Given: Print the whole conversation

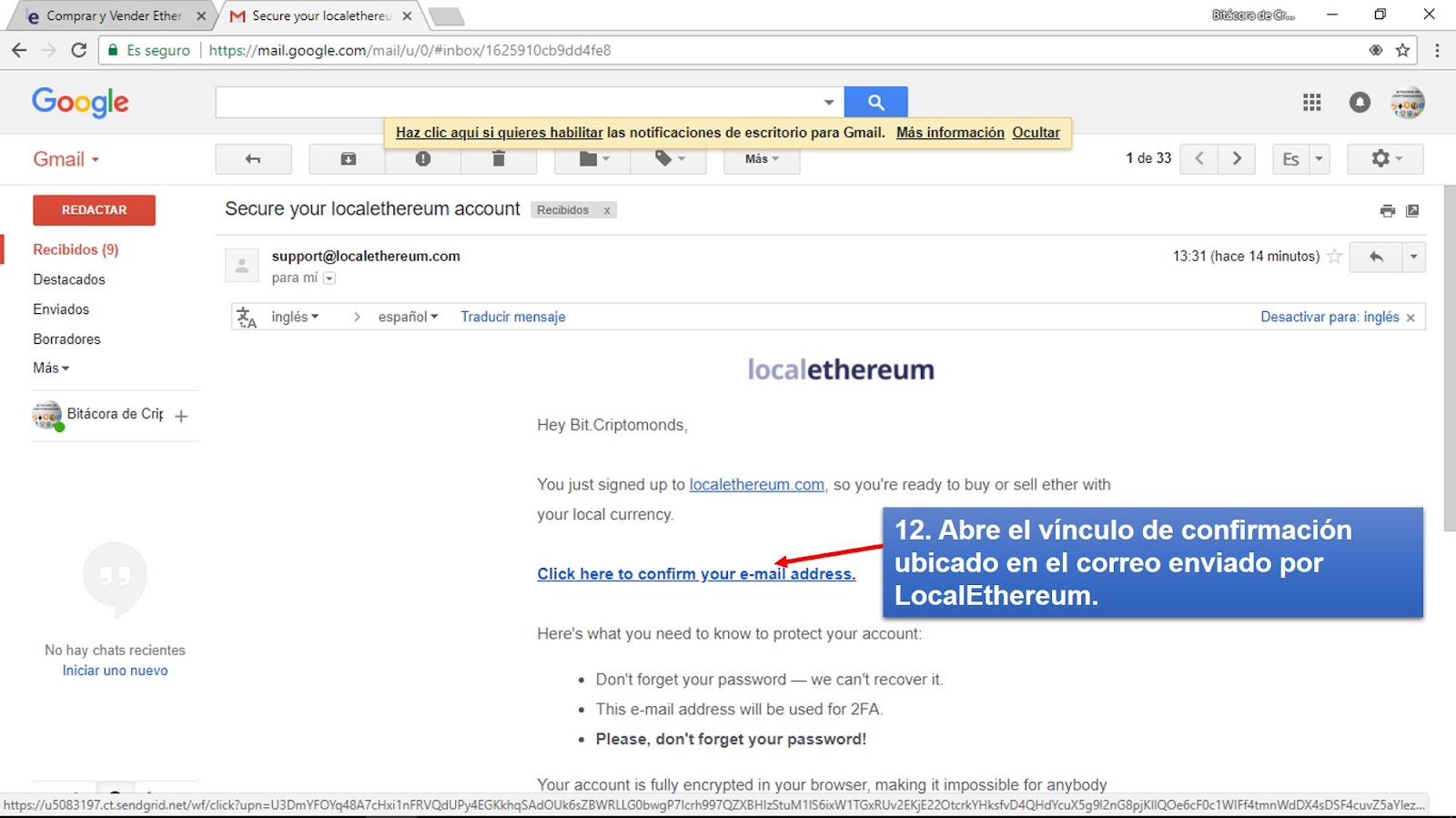Looking at the screenshot, I should (1387, 211).
